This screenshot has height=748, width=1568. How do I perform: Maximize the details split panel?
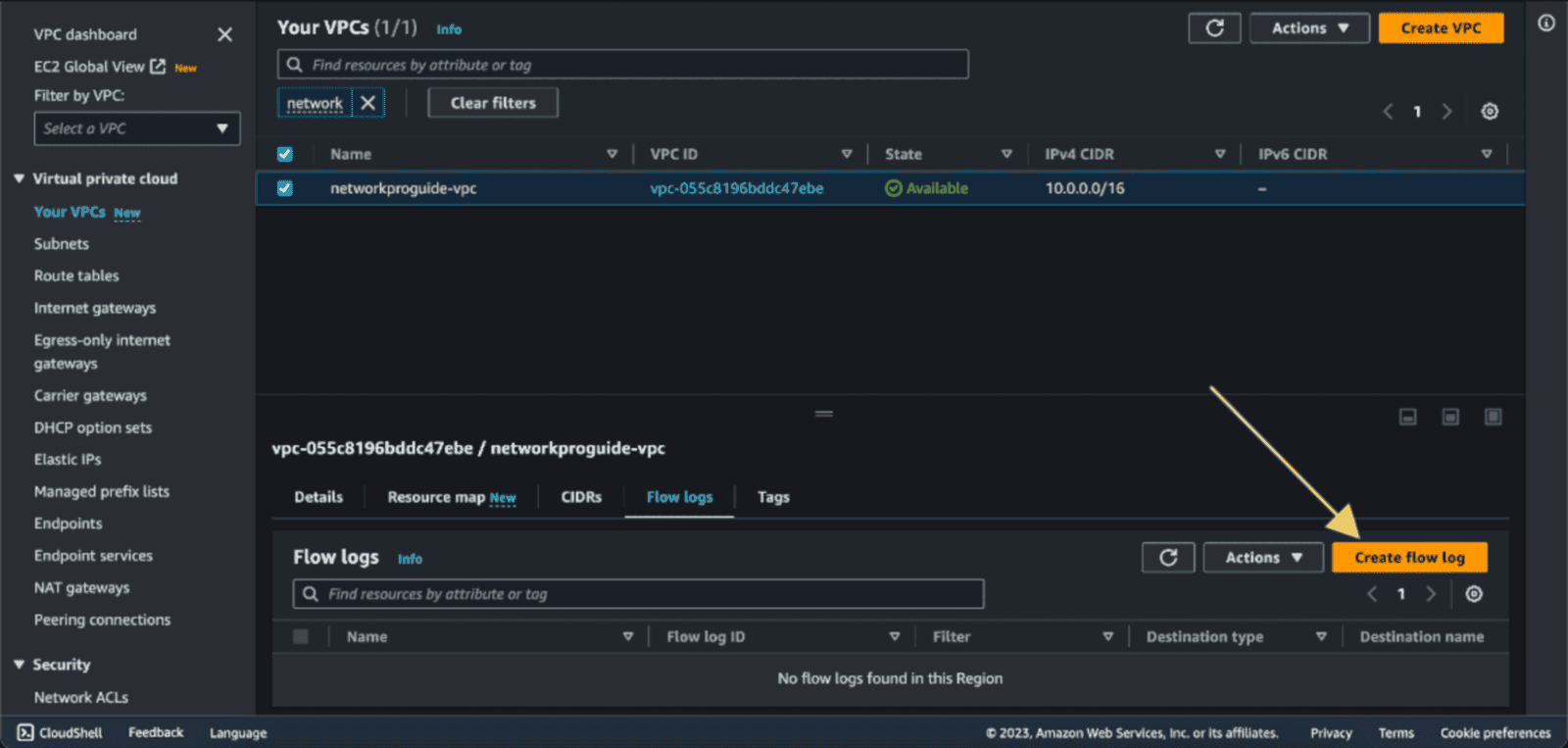coord(1493,418)
